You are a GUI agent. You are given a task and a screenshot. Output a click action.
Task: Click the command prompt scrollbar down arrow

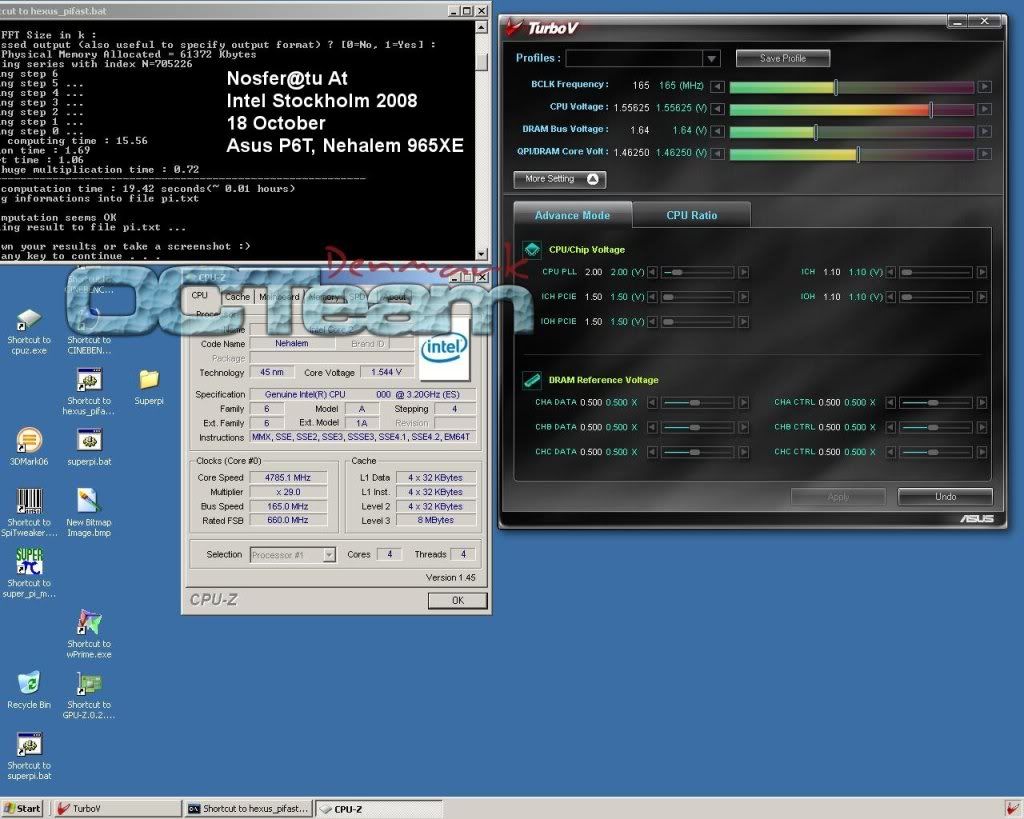coord(481,253)
